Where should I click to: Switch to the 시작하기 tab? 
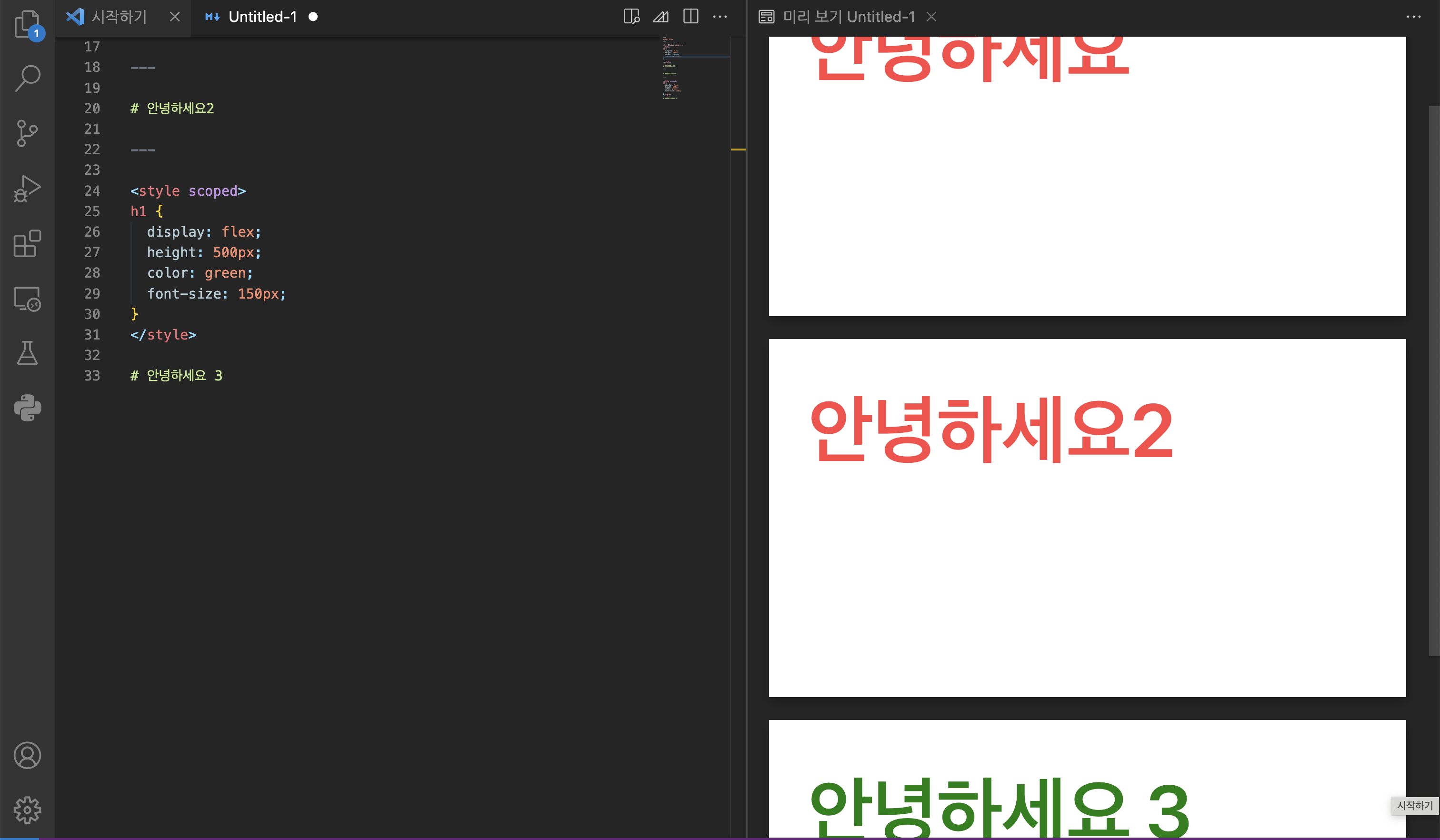point(119,17)
